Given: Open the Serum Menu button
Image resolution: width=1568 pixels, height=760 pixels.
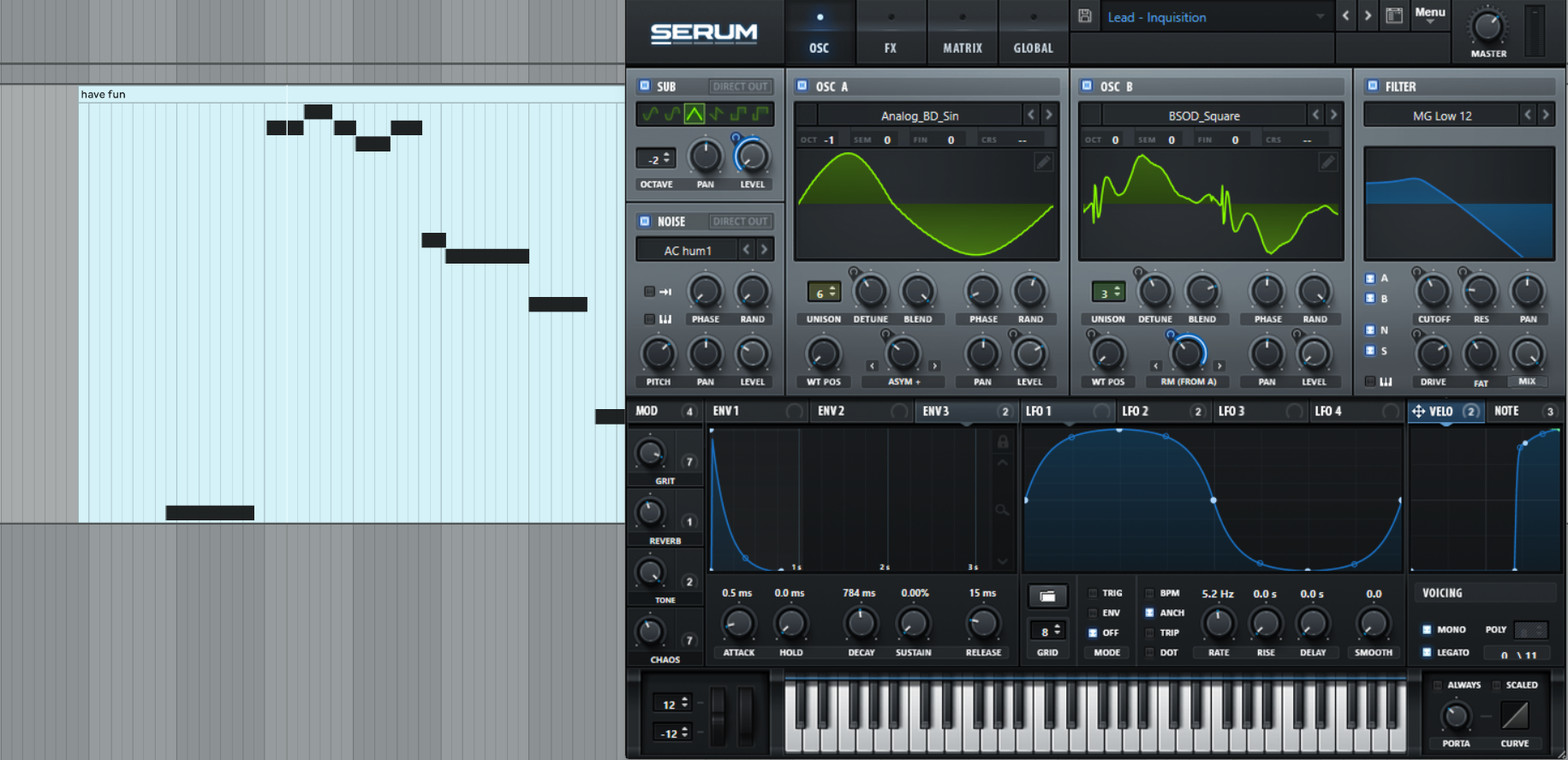Looking at the screenshot, I should pos(1429,14).
